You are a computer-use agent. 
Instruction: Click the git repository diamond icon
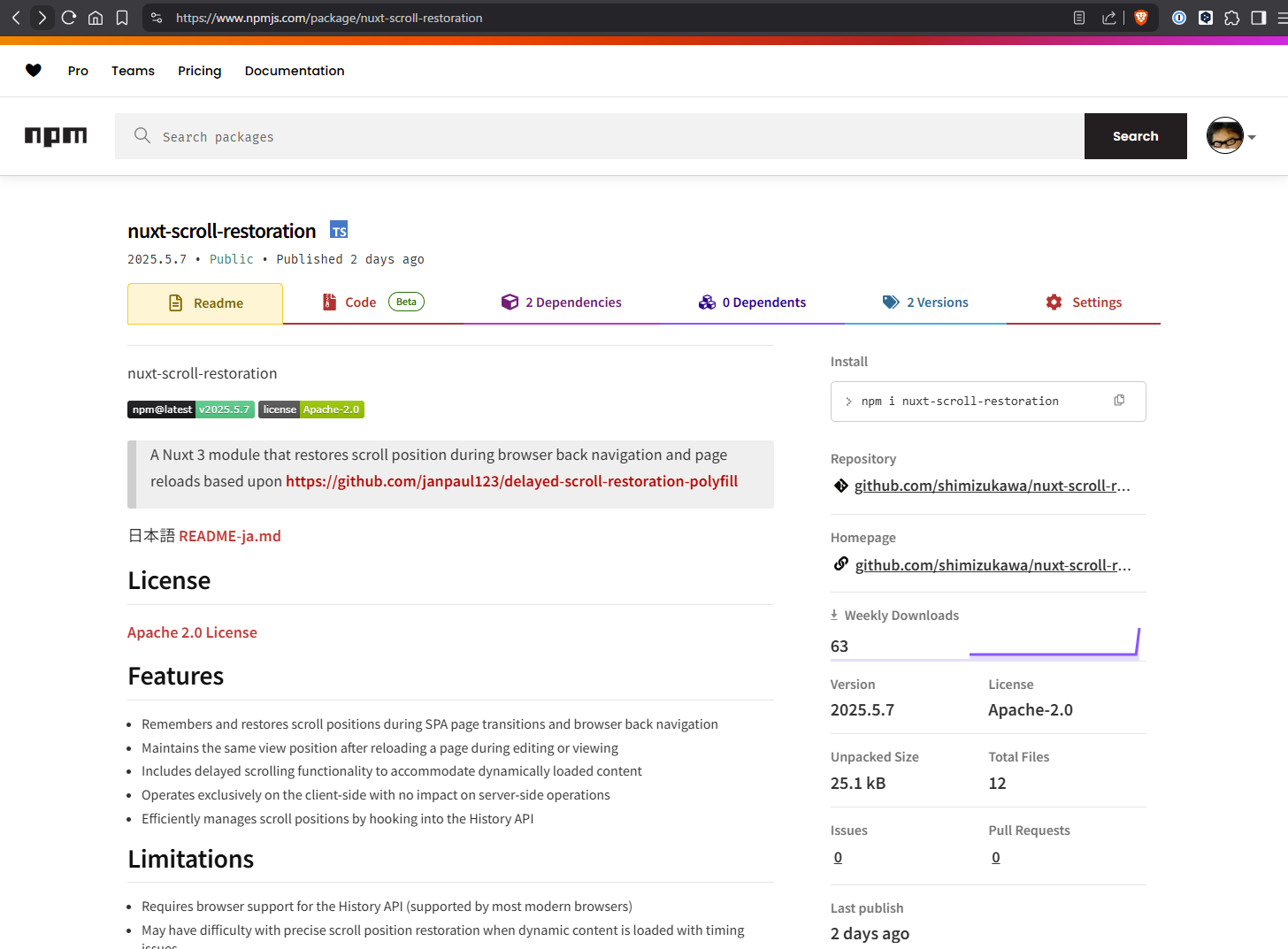coord(841,486)
